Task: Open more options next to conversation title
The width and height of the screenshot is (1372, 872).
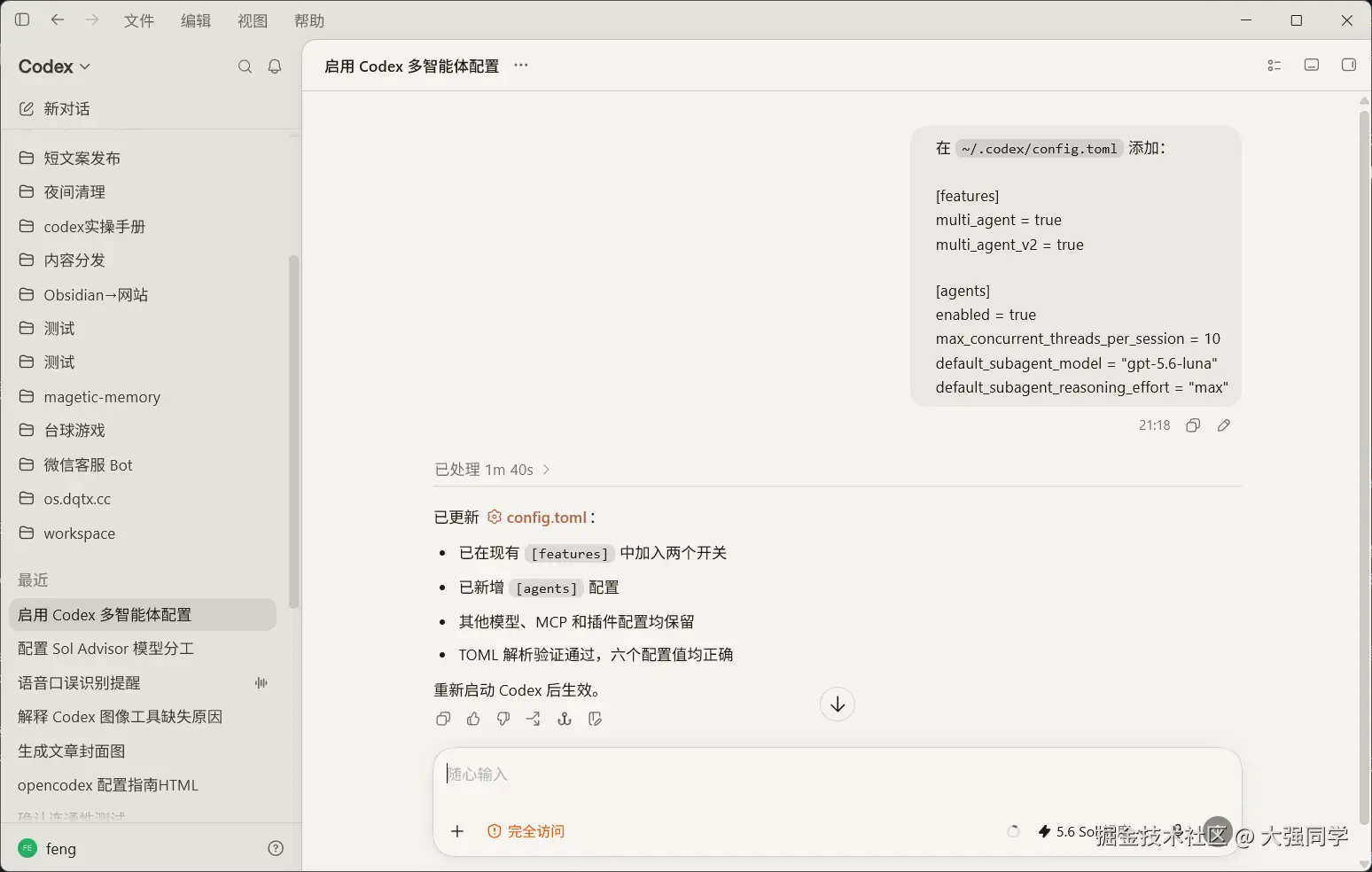Action: point(521,66)
